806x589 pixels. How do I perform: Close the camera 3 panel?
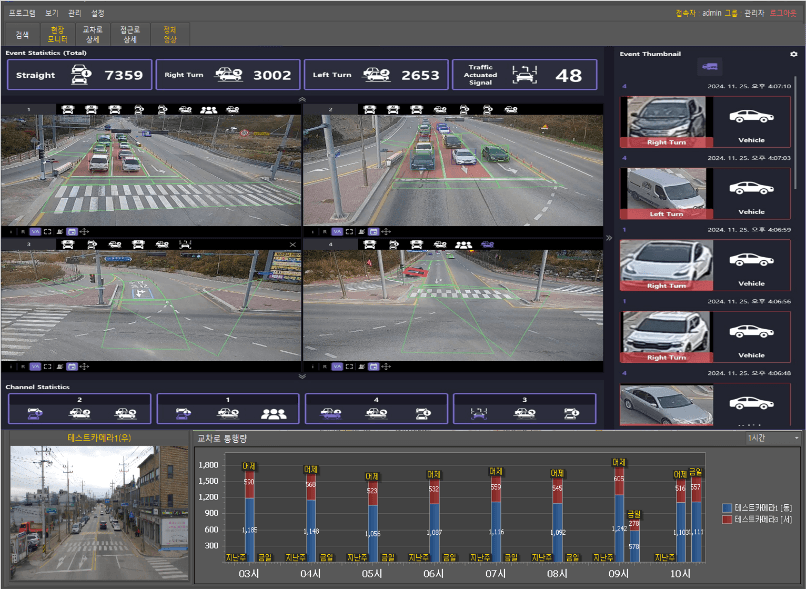[x=292, y=245]
